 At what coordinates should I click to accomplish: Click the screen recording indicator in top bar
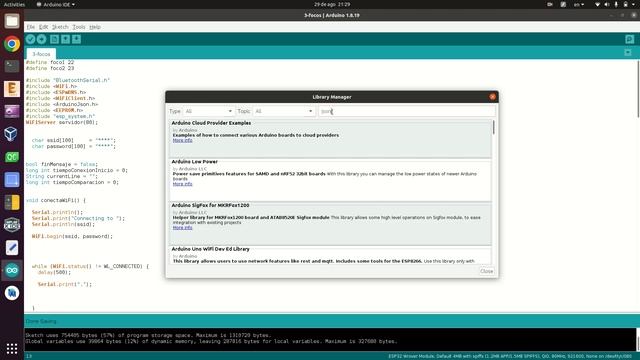click(x=550, y=4)
